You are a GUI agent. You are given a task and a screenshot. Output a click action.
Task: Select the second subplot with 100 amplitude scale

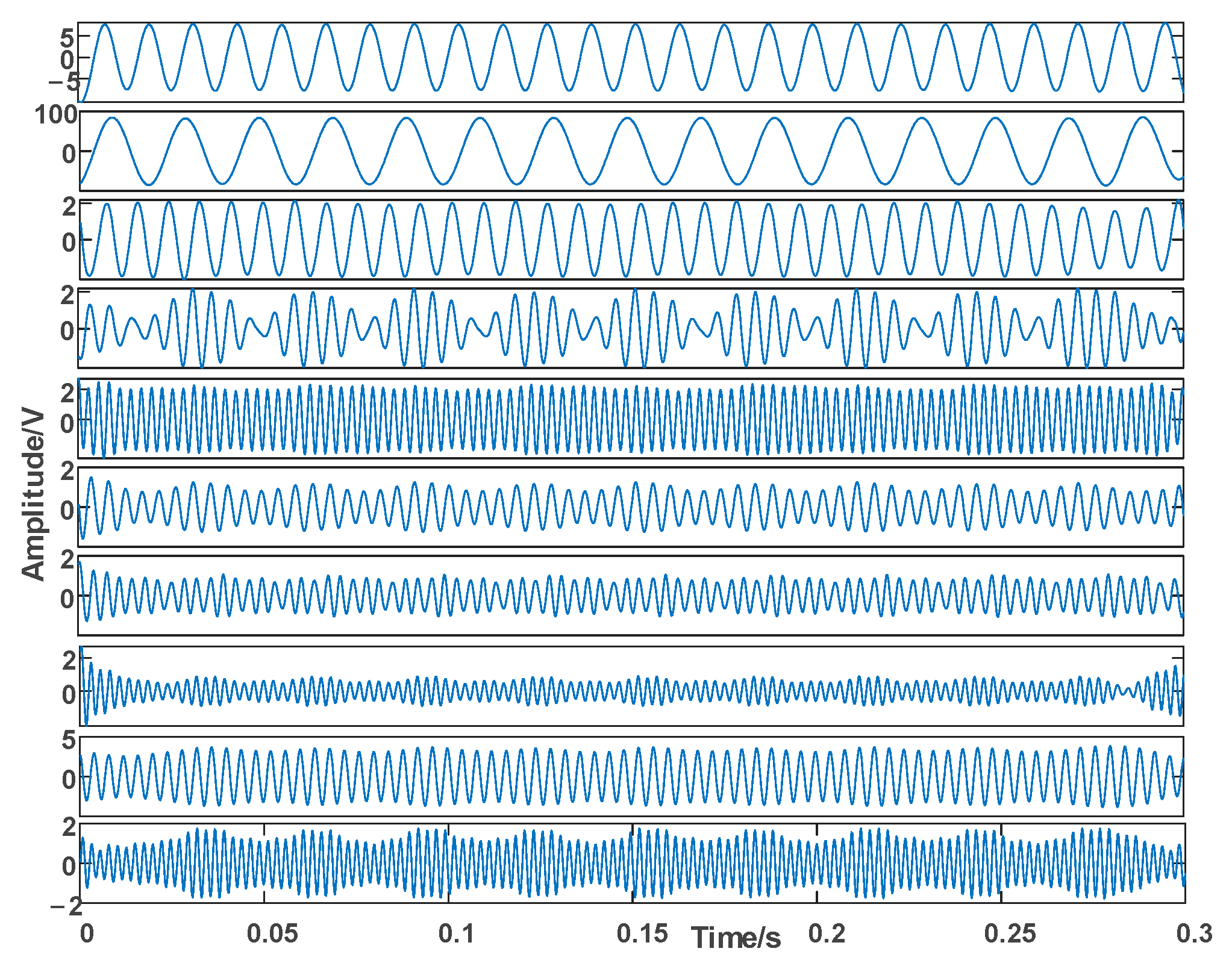coord(631,151)
